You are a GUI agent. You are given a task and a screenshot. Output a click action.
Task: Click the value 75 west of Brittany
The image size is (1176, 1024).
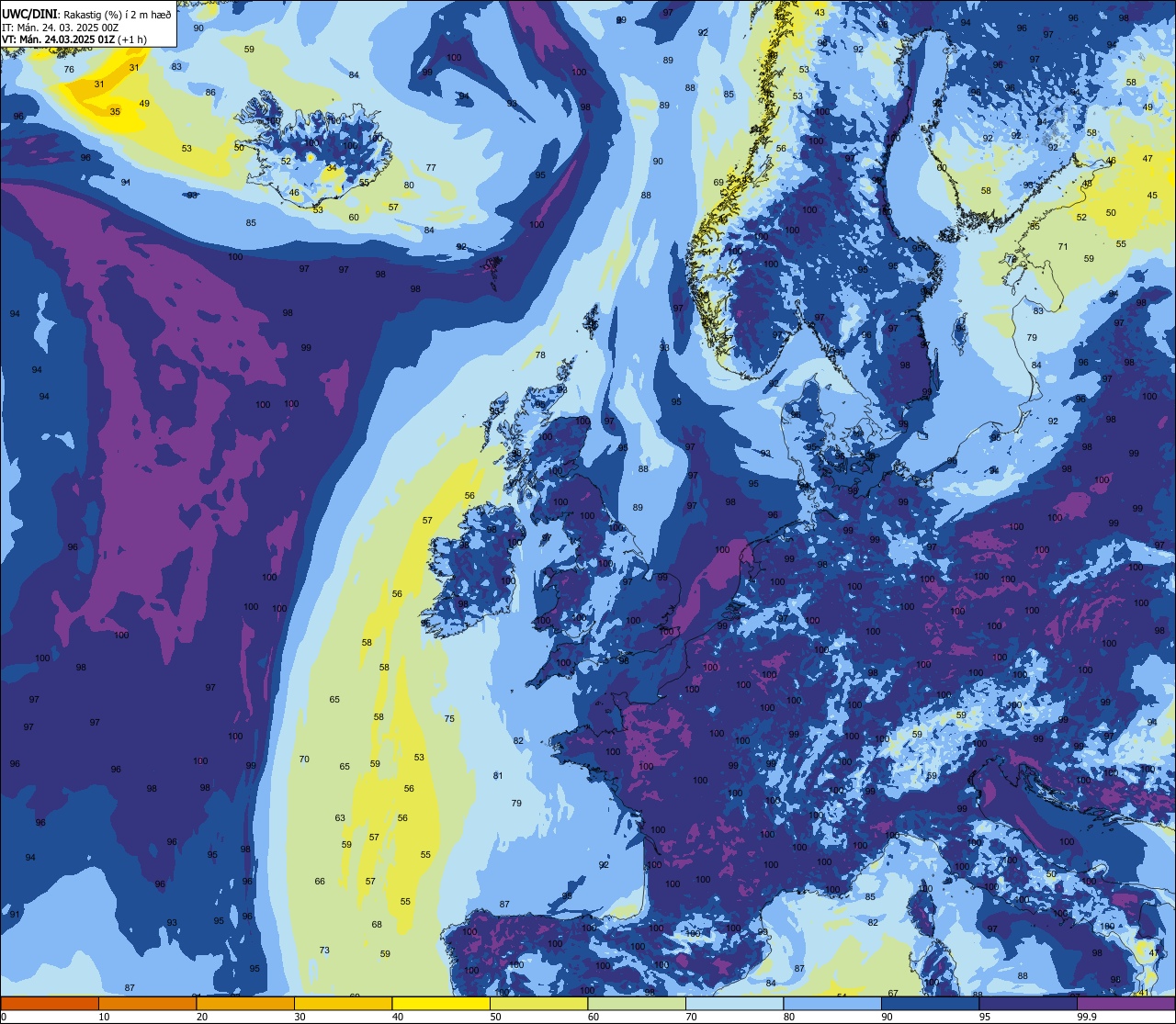tap(449, 719)
